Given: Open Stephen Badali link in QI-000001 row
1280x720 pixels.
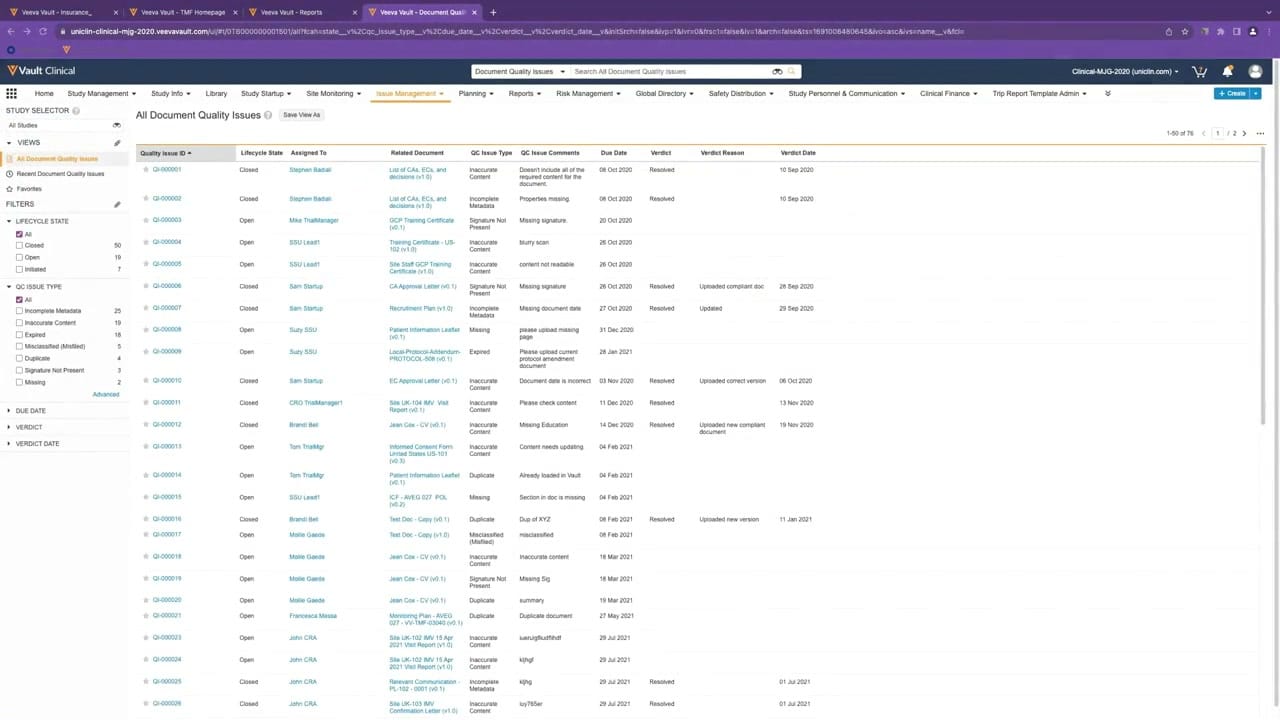Looking at the screenshot, I should (x=310, y=170).
